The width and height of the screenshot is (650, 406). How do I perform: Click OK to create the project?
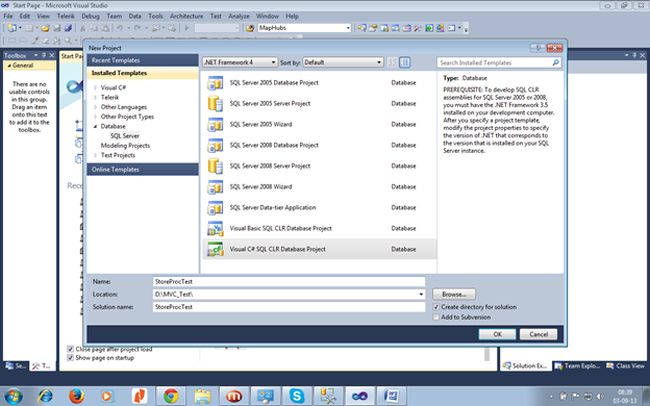497,334
